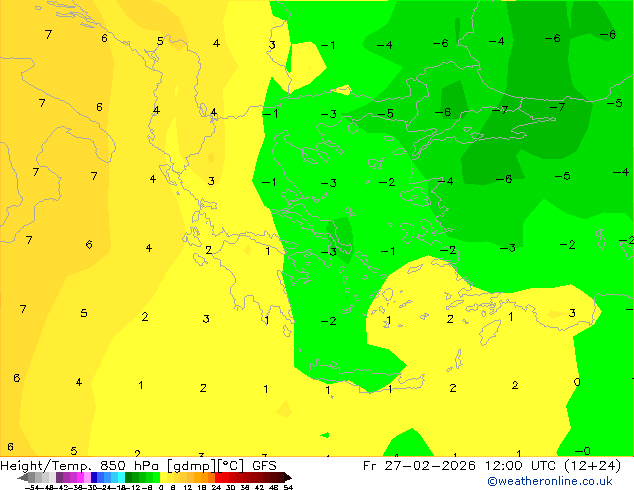Click the dark maroon right arrow of the legend
The image size is (634, 490).
coord(288,477)
